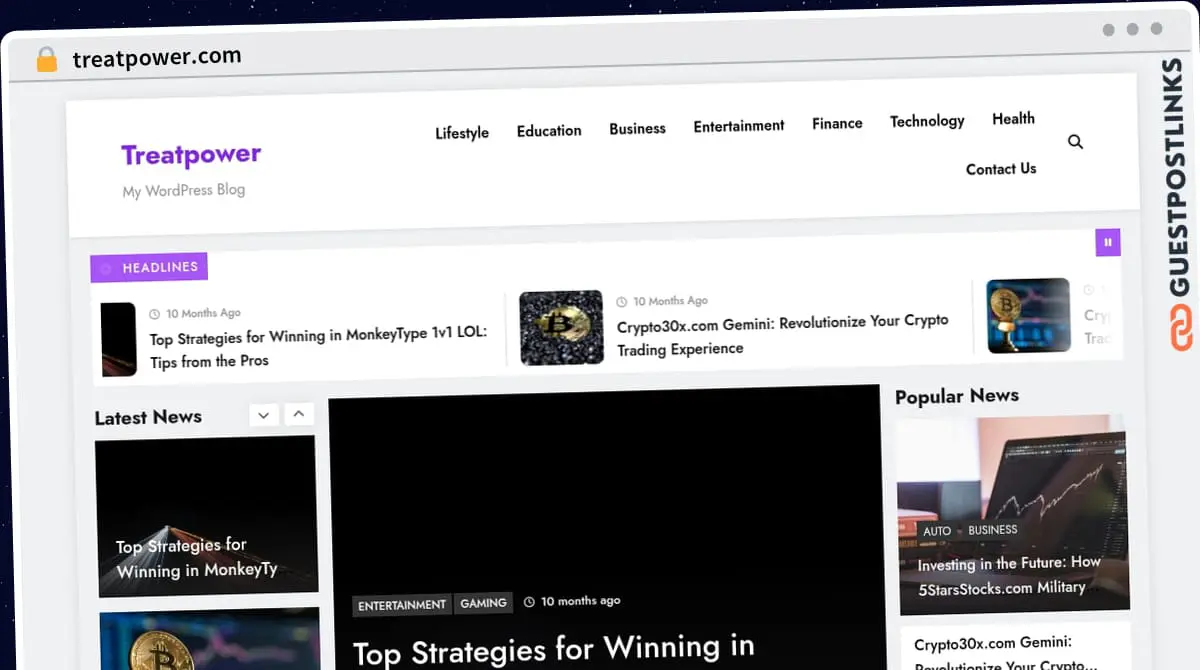
Task: Click the leftmost gray dot in the browser chrome
Action: [x=1108, y=30]
